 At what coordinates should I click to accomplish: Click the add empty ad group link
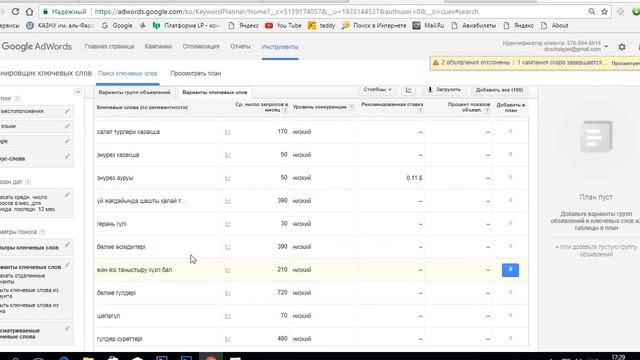pyautogui.click(x=596, y=251)
